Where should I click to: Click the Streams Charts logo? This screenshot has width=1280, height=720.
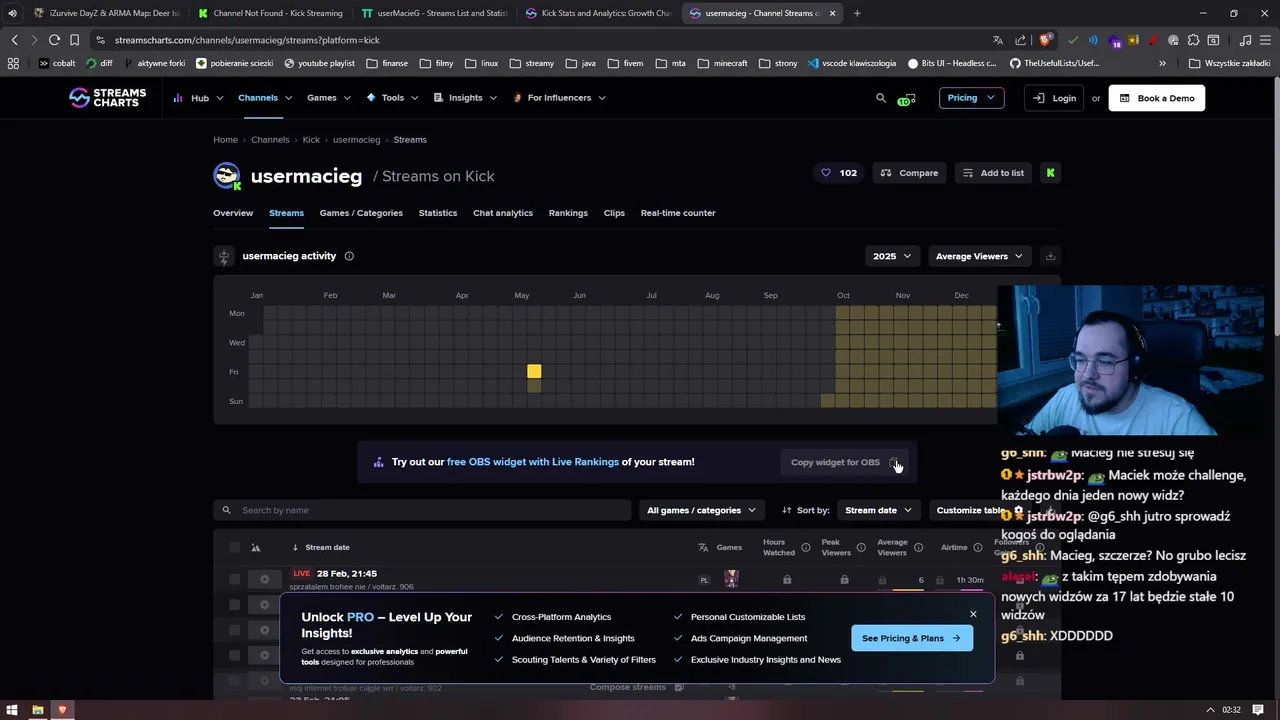pos(107,98)
